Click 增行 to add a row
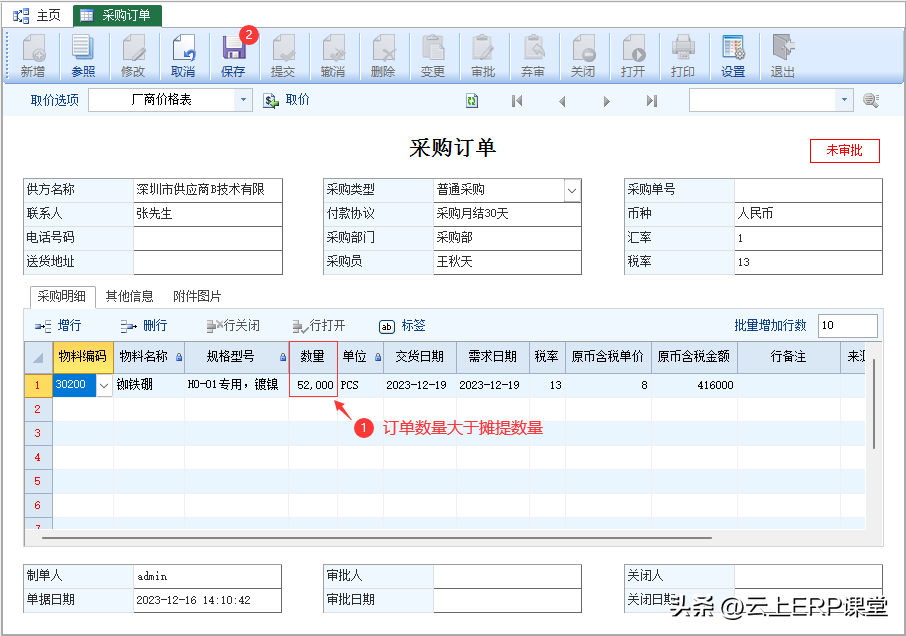 pyautogui.click(x=58, y=326)
